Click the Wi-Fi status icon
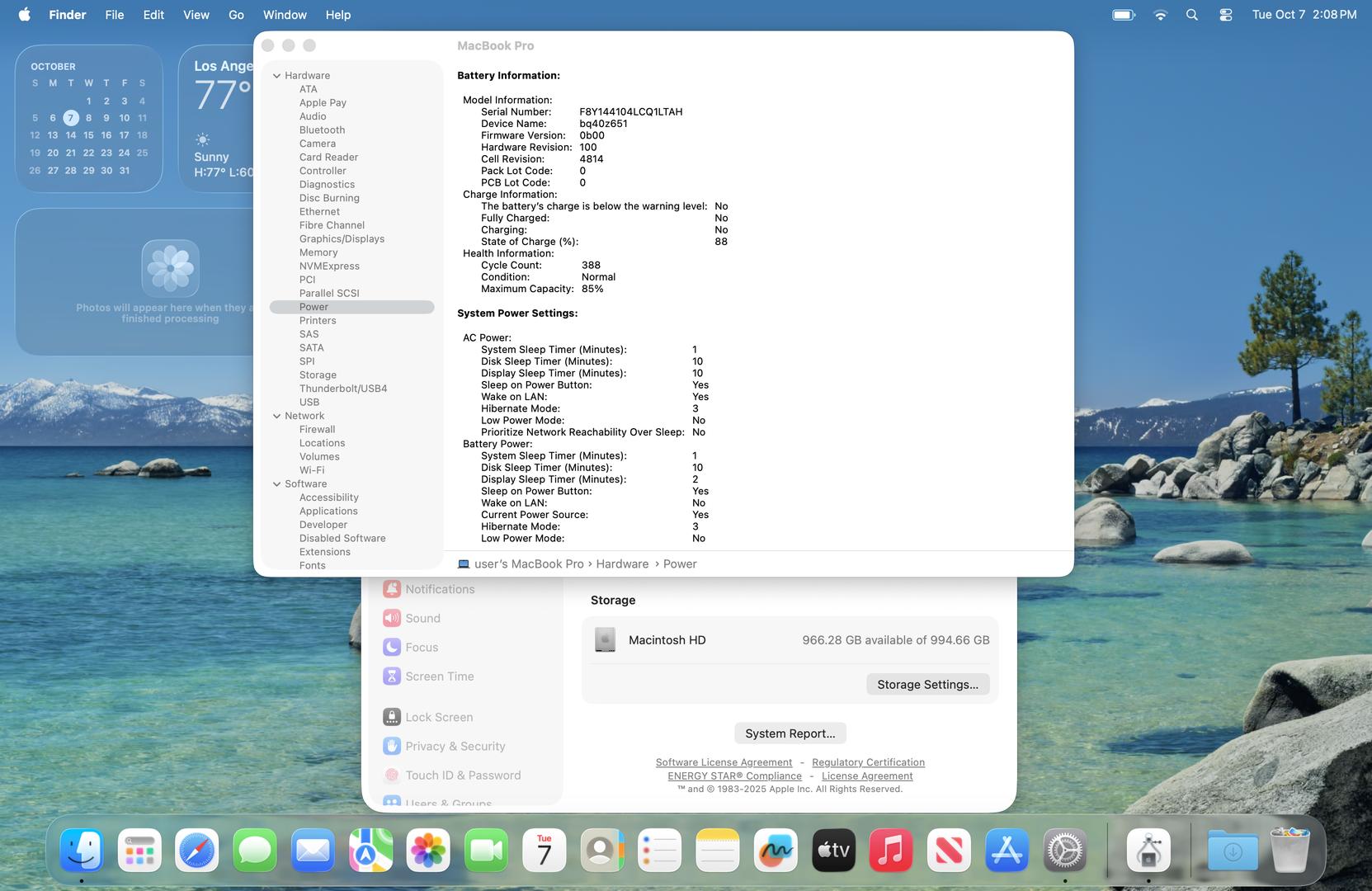 tap(1160, 15)
